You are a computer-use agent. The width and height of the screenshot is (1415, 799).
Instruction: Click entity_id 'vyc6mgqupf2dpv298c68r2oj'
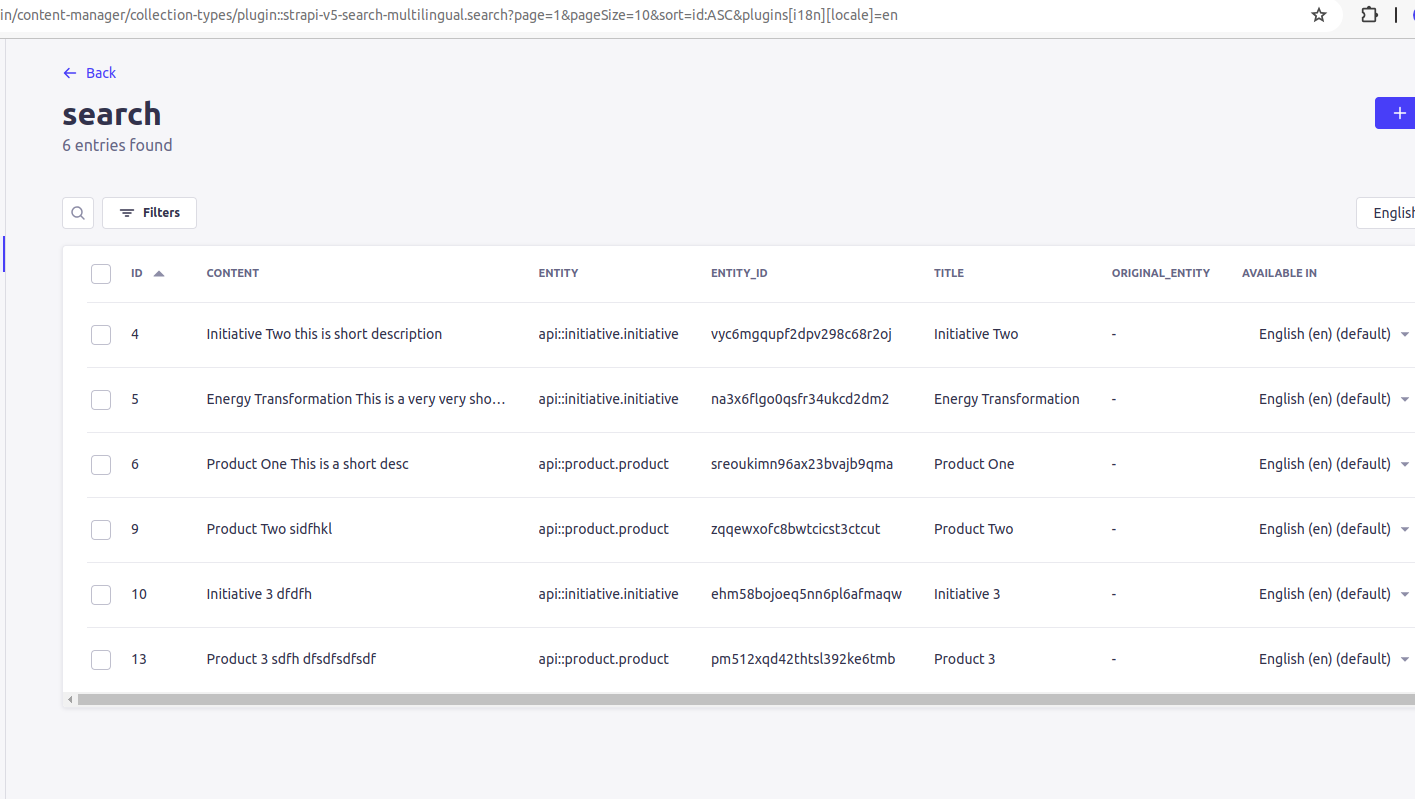801,334
